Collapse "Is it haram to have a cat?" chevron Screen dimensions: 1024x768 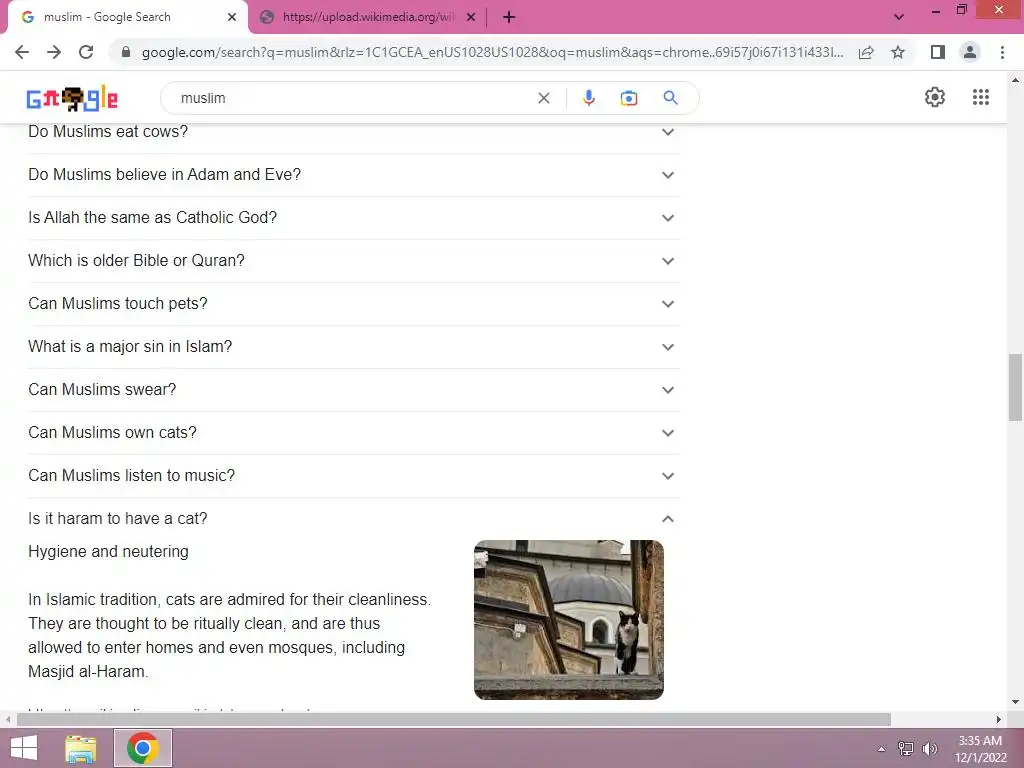(x=667, y=519)
